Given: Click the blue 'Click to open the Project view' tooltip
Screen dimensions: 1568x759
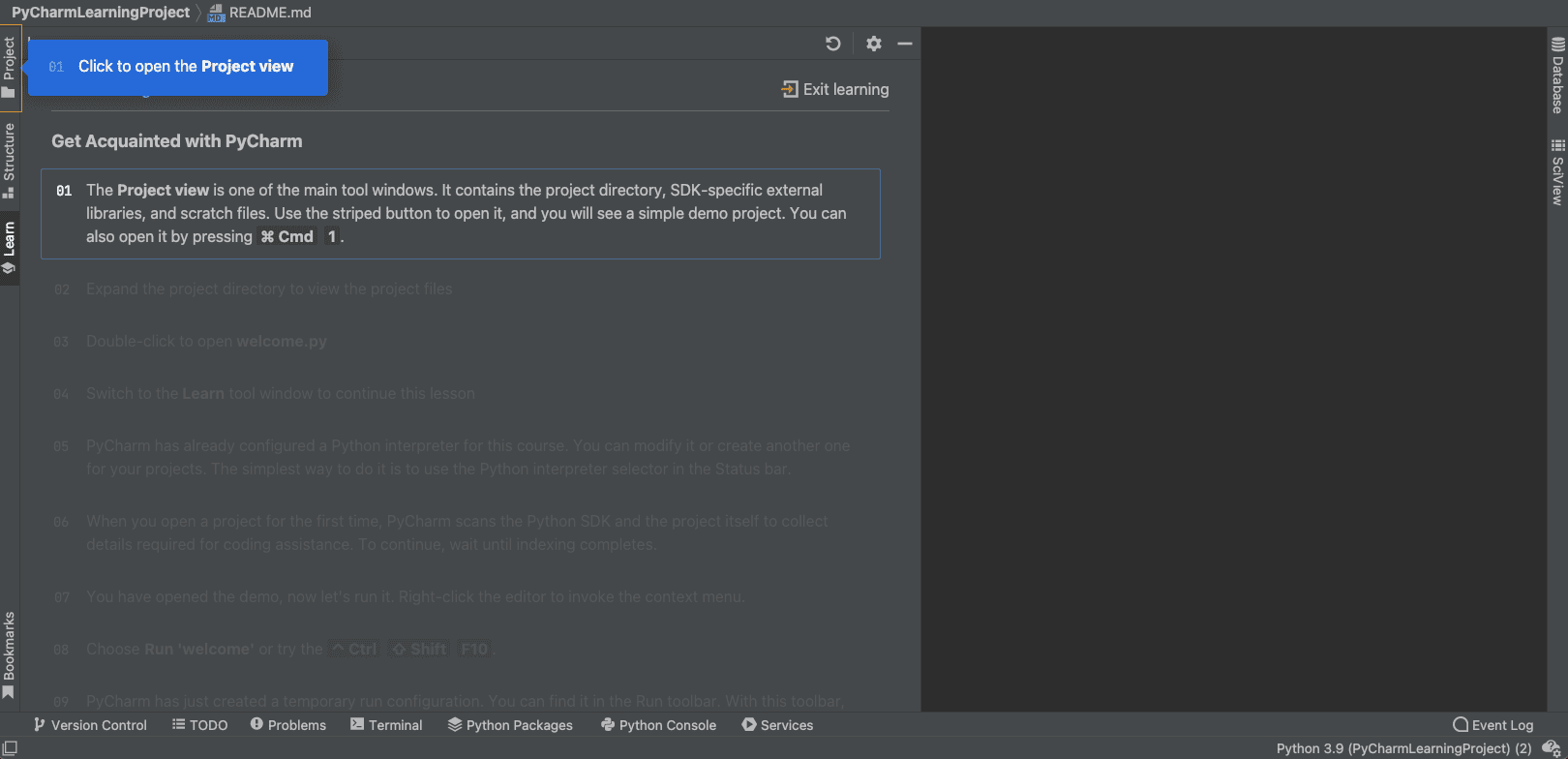Looking at the screenshot, I should coord(178,67).
